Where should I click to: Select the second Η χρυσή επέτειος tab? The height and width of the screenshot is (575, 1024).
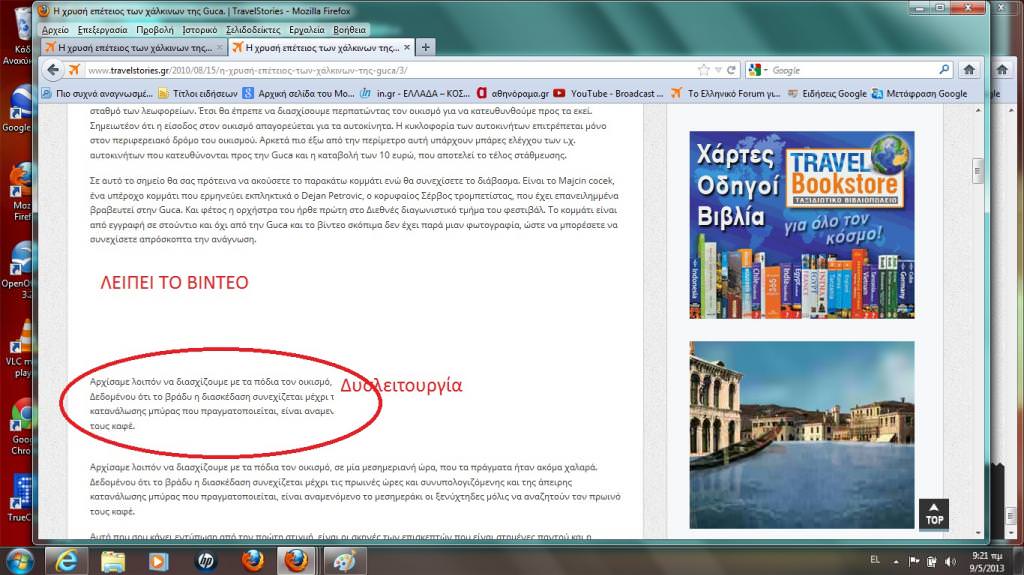point(320,47)
